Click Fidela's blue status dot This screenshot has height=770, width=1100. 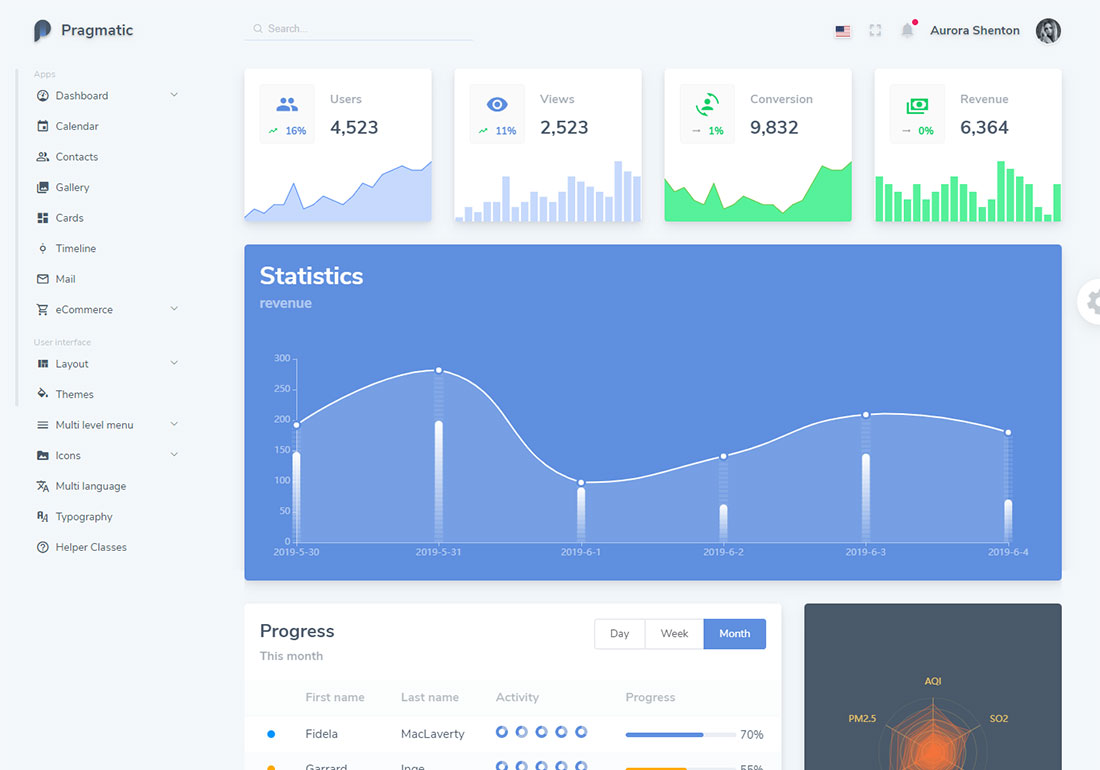(x=271, y=734)
